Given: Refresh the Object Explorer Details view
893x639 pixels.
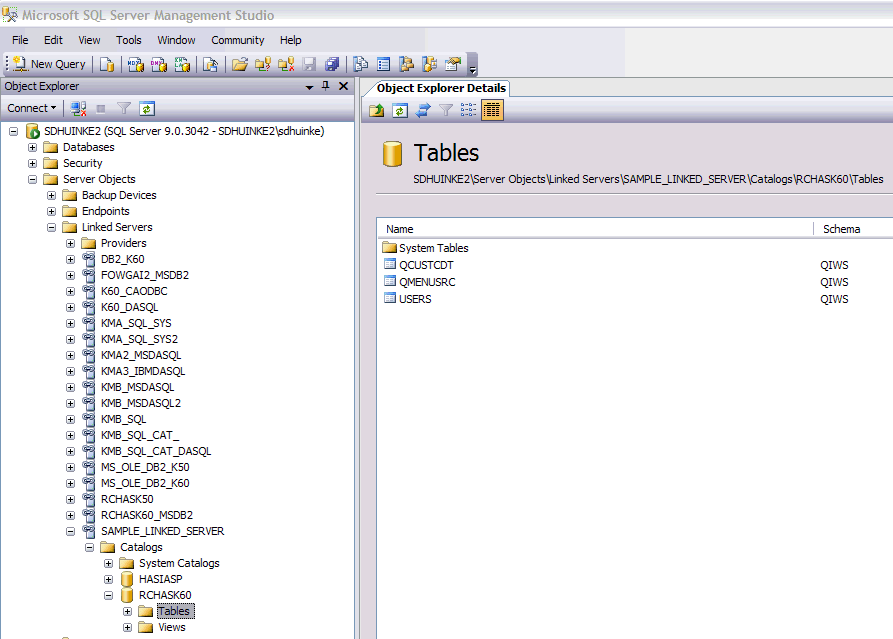Looking at the screenshot, I should pos(400,110).
